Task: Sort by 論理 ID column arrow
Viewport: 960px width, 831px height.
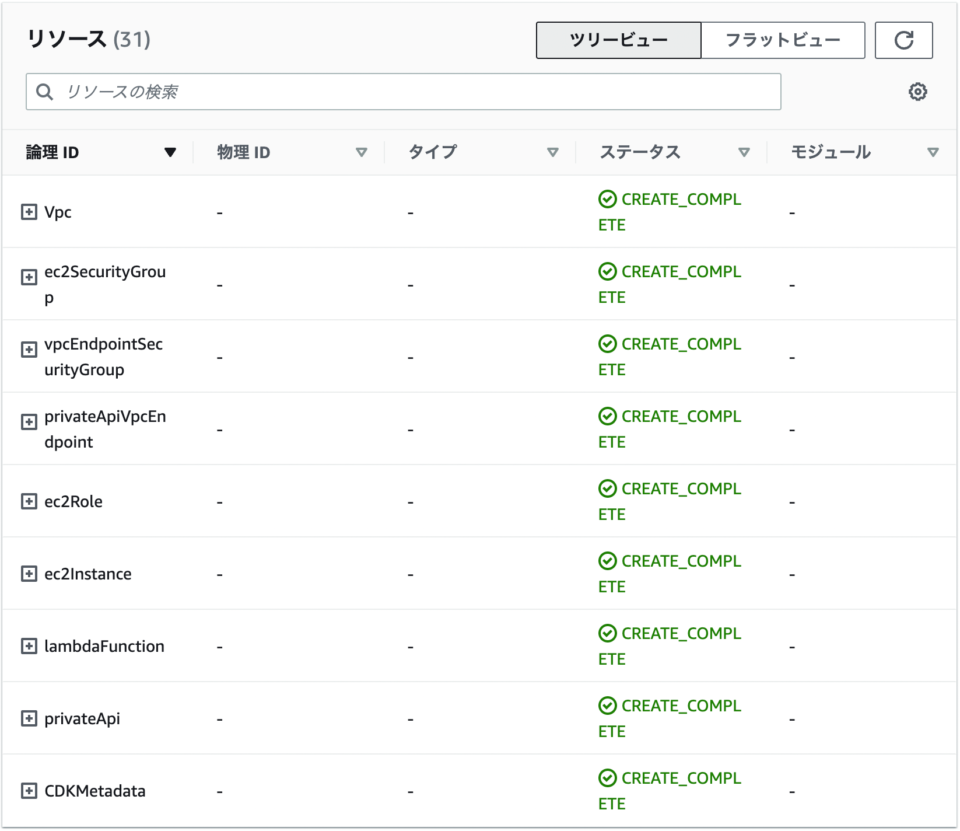Action: [x=170, y=152]
